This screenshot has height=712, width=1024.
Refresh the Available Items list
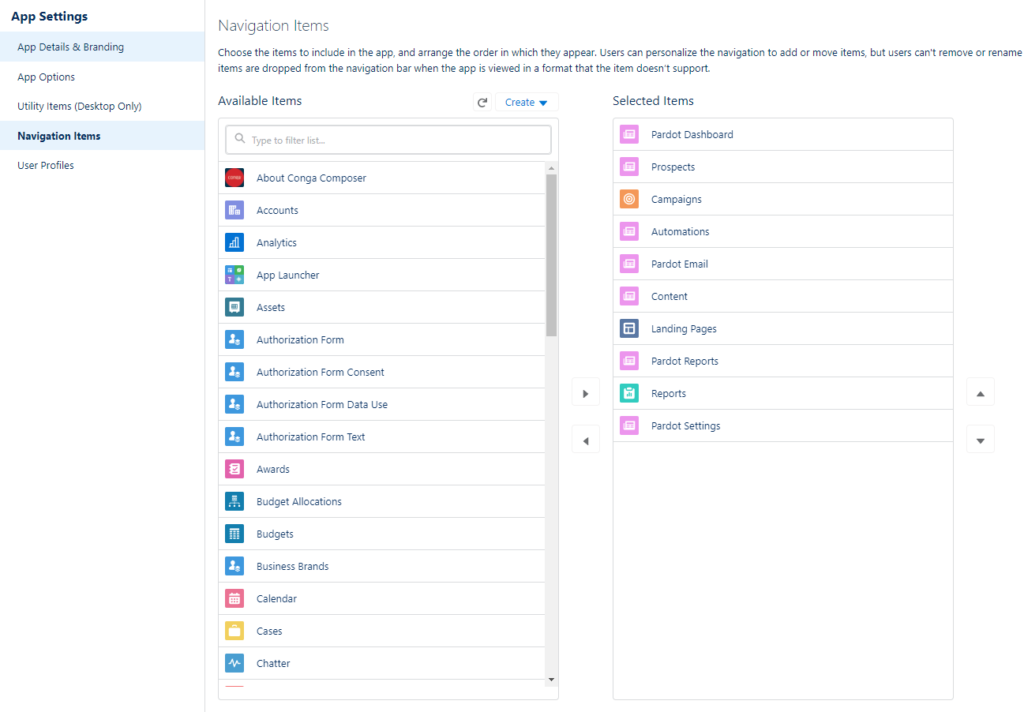tap(483, 102)
